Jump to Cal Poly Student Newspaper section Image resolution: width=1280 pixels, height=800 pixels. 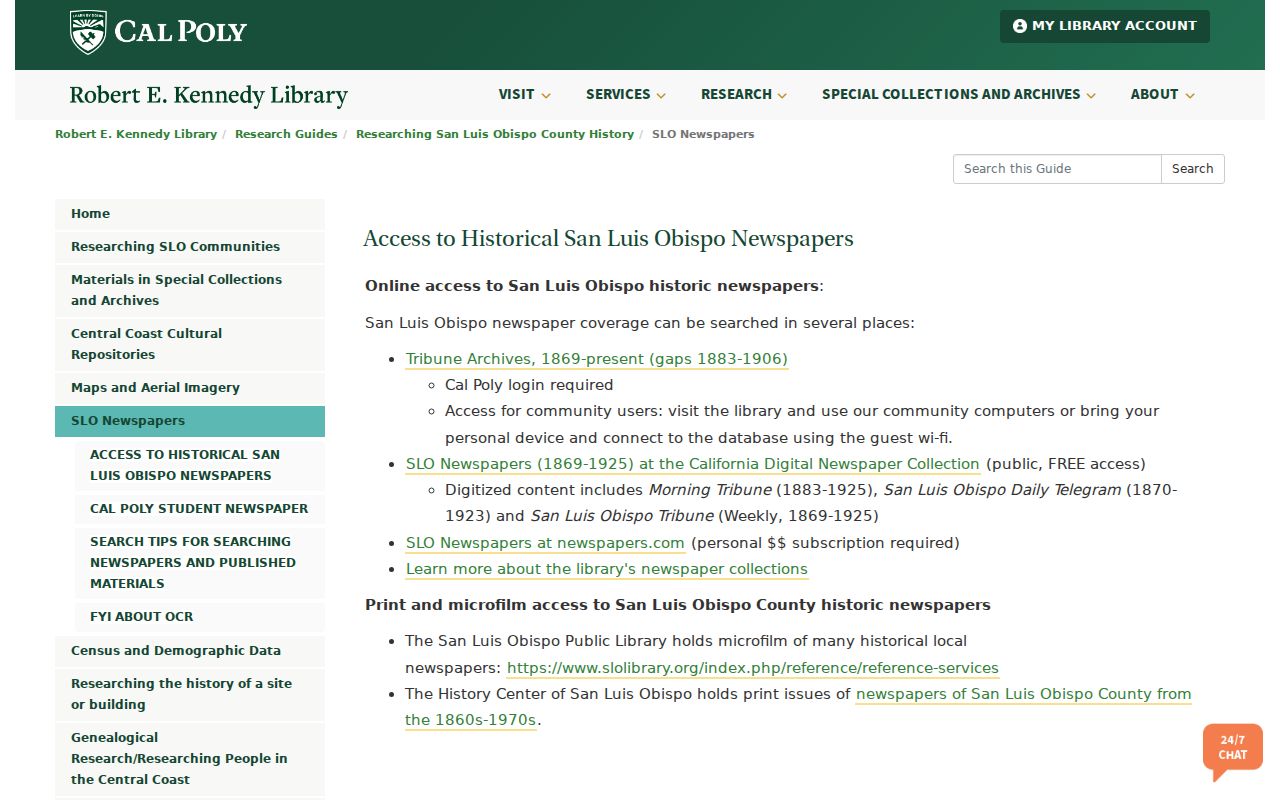tap(200, 509)
